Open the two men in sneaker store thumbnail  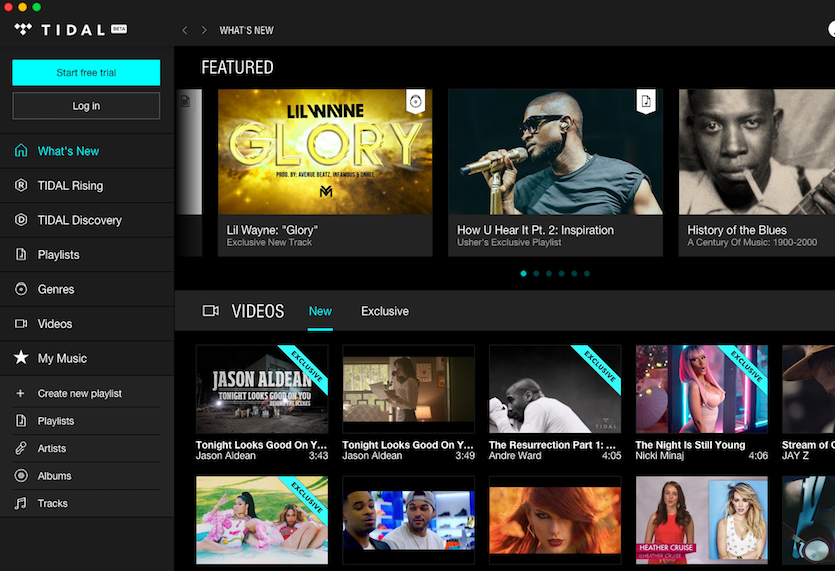click(408, 520)
